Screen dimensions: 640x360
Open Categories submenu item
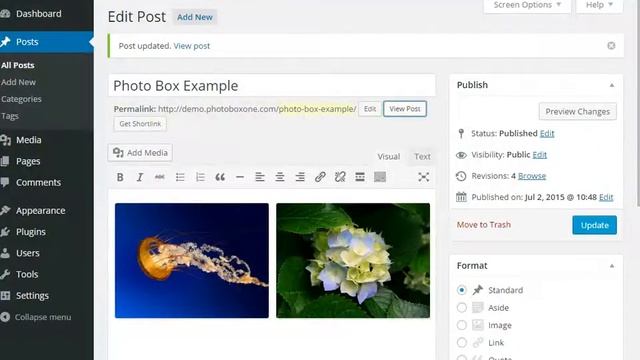21,99
